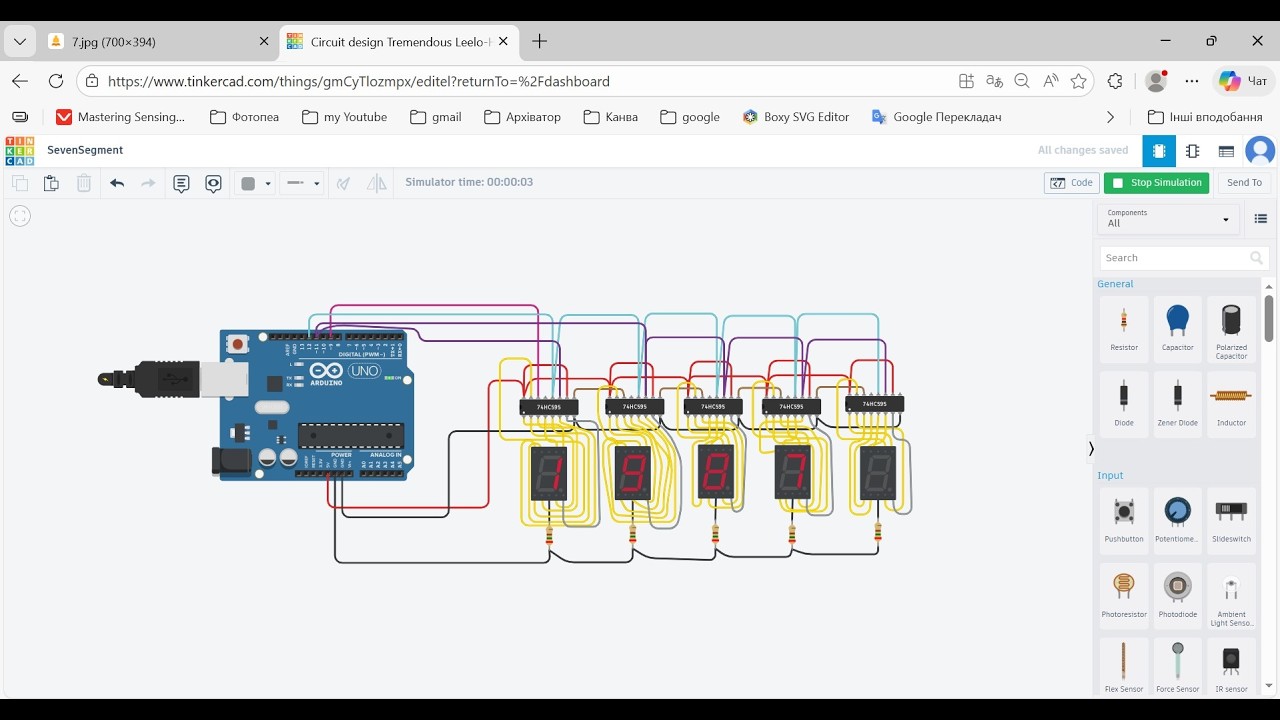The image size is (1280, 720).
Task: Switch to Schematic view icon
Action: point(1193,151)
